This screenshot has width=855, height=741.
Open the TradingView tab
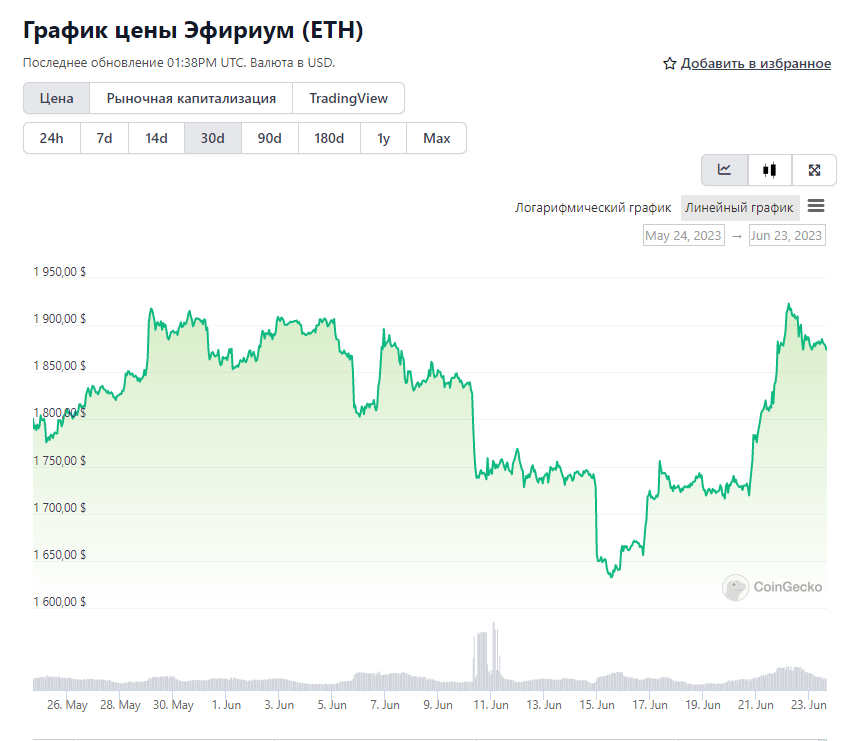(348, 98)
